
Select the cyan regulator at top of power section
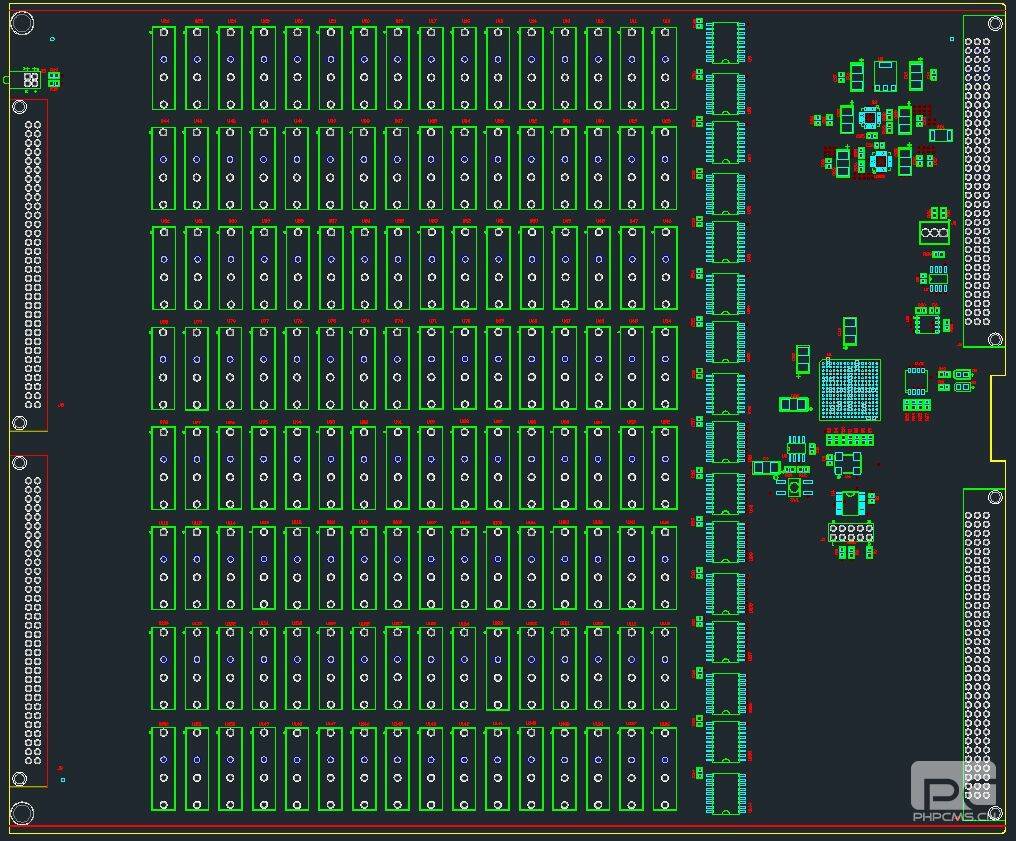pos(885,75)
